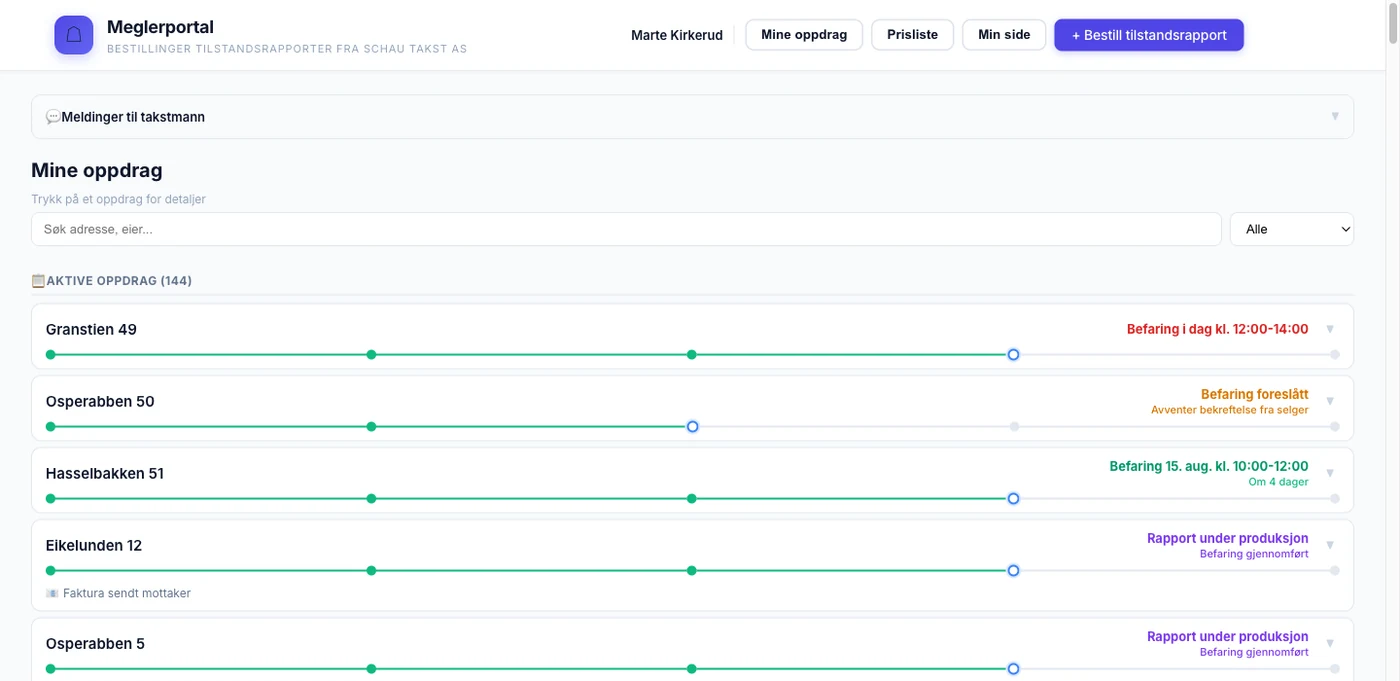1400x681 pixels.
Task: Click the purple bell logo icon
Action: coord(74,35)
